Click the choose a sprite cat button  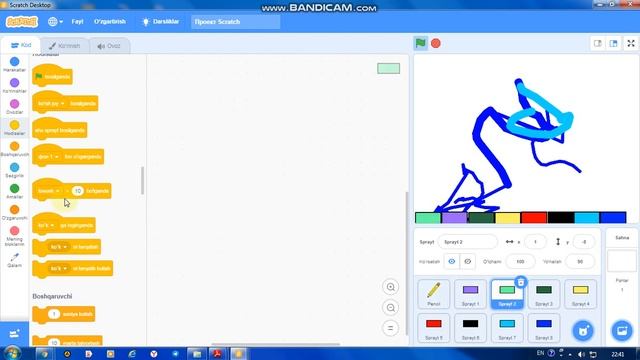[583, 331]
